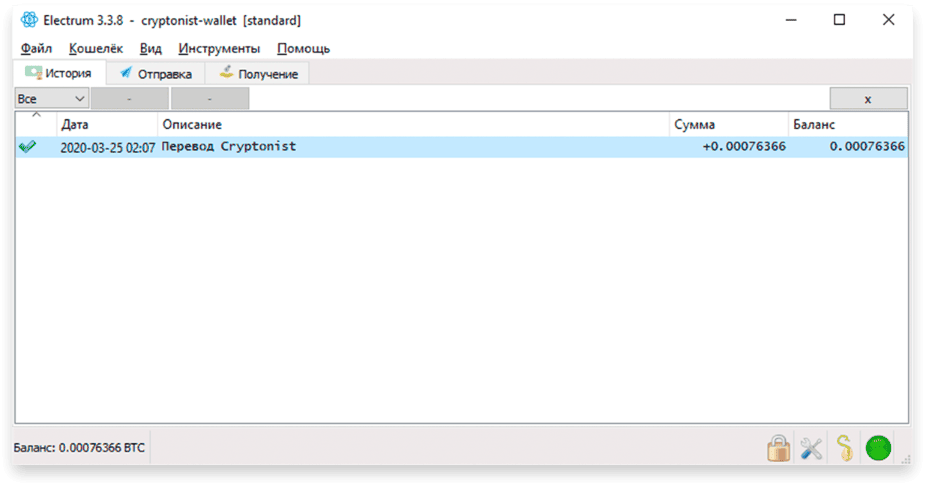
Task: Click the first start date dash button
Action: pyautogui.click(x=130, y=99)
